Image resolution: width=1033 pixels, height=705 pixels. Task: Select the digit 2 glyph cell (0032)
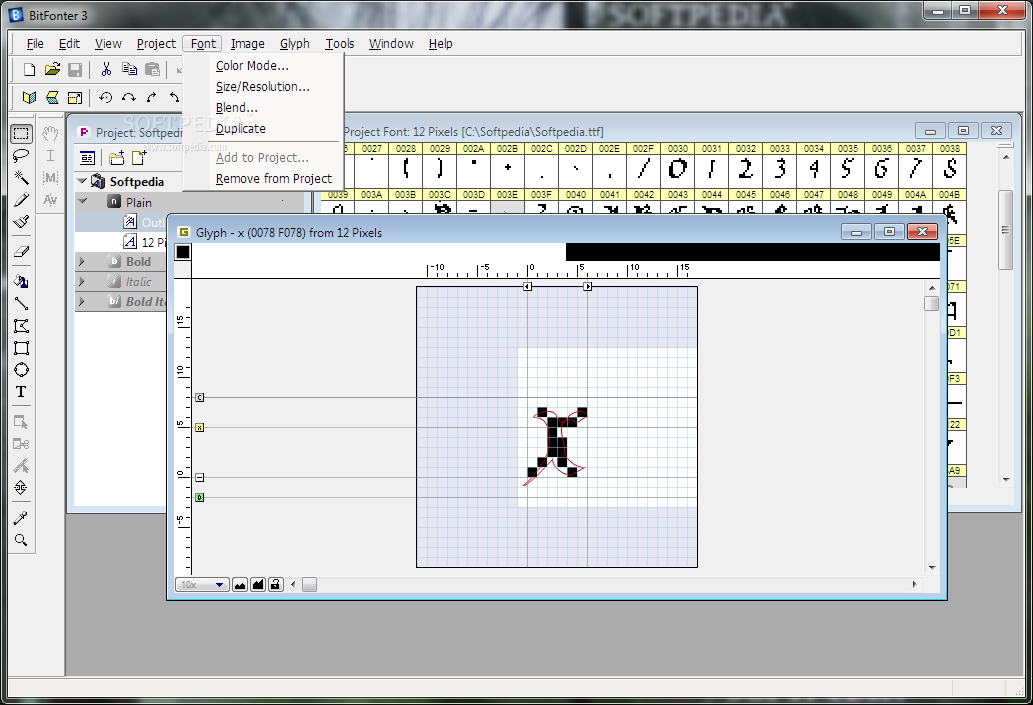pyautogui.click(x=746, y=166)
